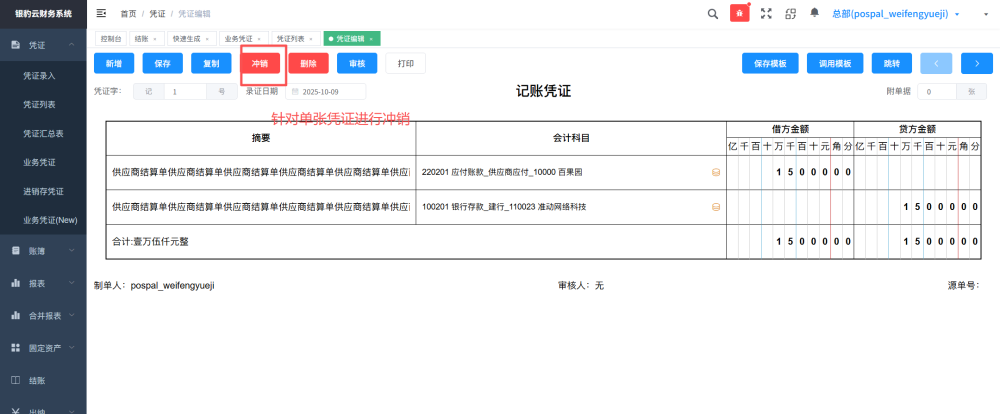The width and height of the screenshot is (1000, 414).
Task: Click the 100201 银行存款 account cell
Action: 571,207
